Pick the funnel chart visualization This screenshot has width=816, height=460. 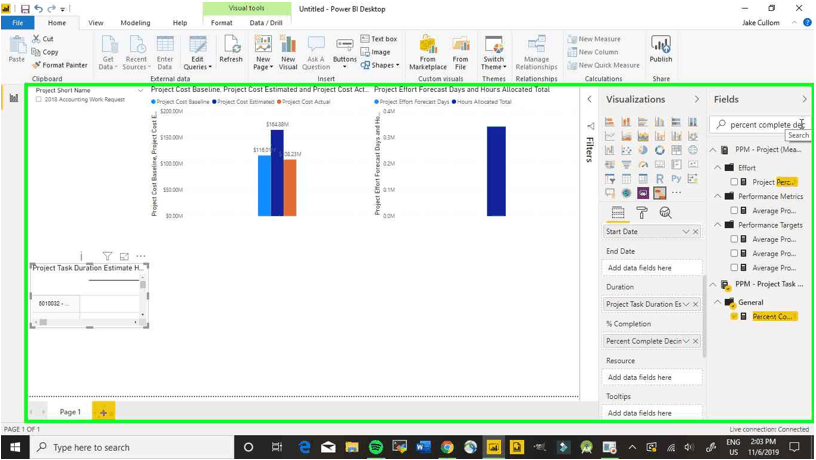[x=626, y=164]
